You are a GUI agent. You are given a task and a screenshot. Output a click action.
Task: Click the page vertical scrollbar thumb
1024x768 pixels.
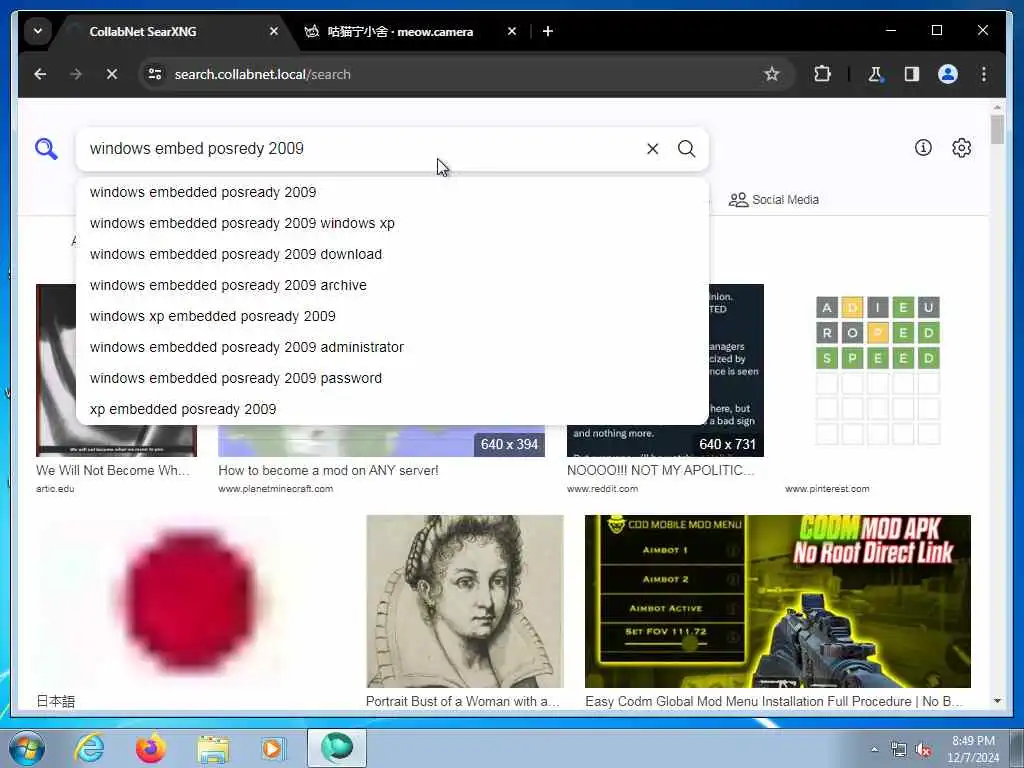pos(997,129)
